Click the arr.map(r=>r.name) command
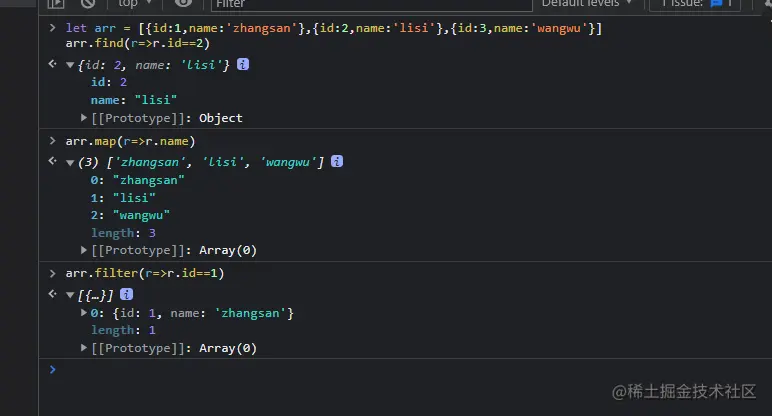 point(130,141)
